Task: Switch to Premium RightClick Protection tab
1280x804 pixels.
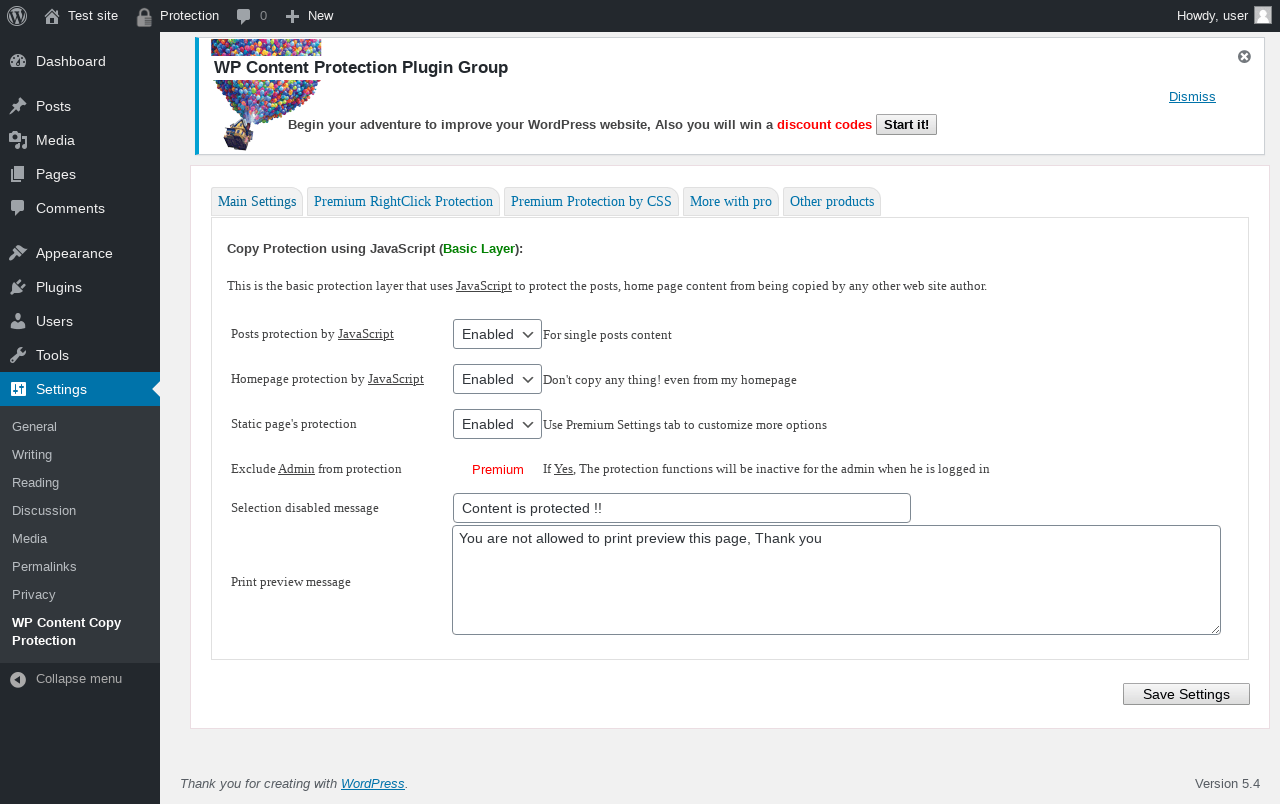Action: tap(403, 201)
